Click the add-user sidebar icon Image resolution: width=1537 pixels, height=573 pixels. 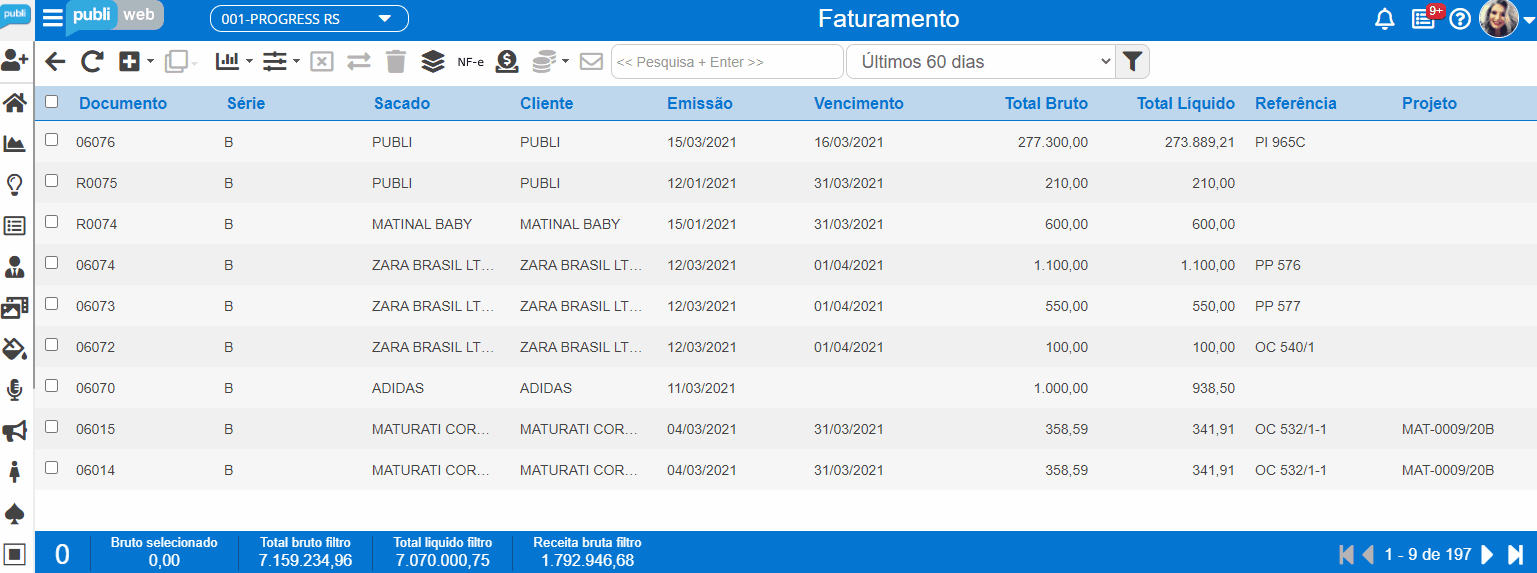tap(15, 60)
